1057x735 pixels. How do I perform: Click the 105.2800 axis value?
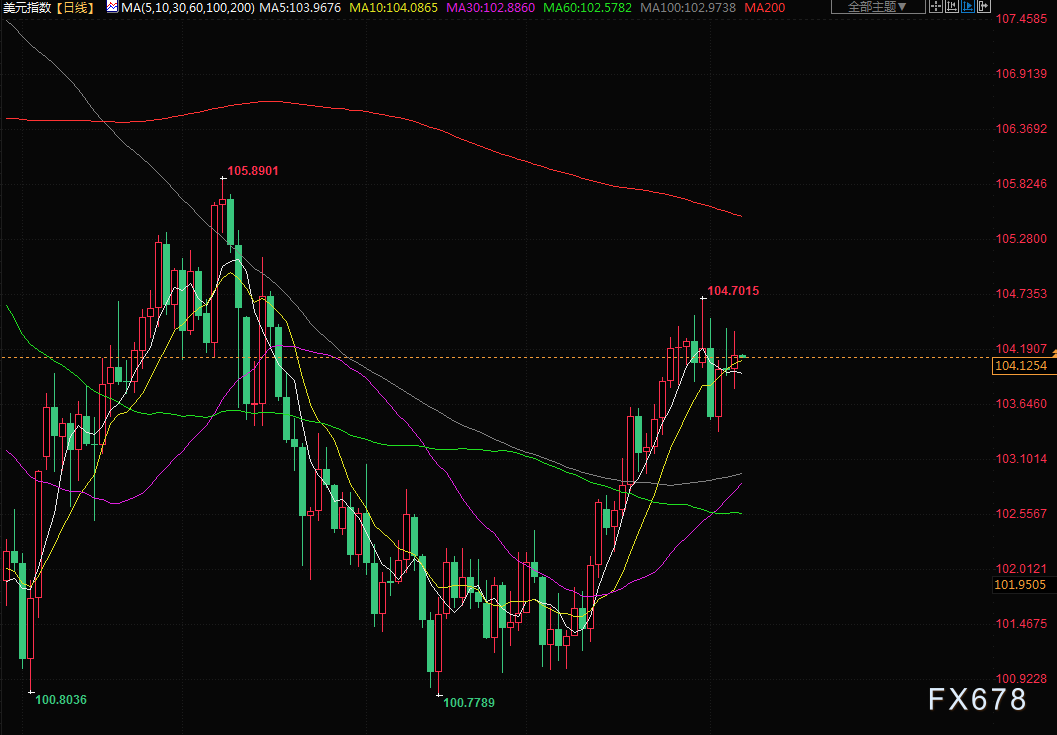tap(1021, 239)
